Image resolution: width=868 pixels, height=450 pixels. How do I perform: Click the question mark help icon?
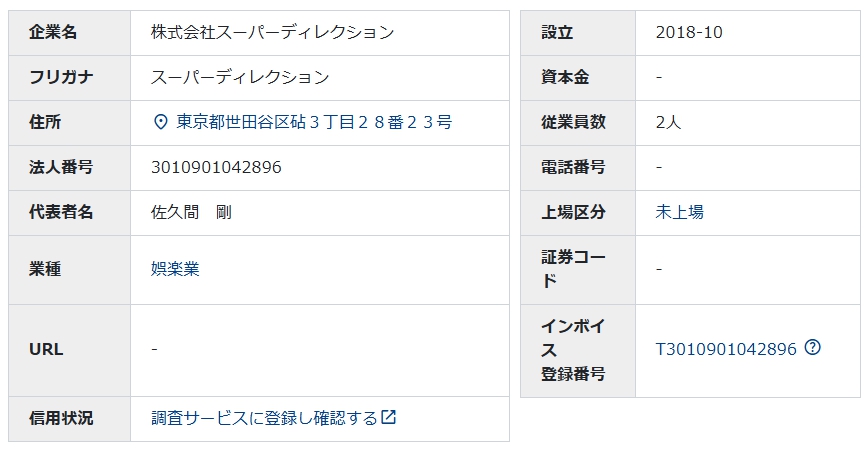pos(812,347)
